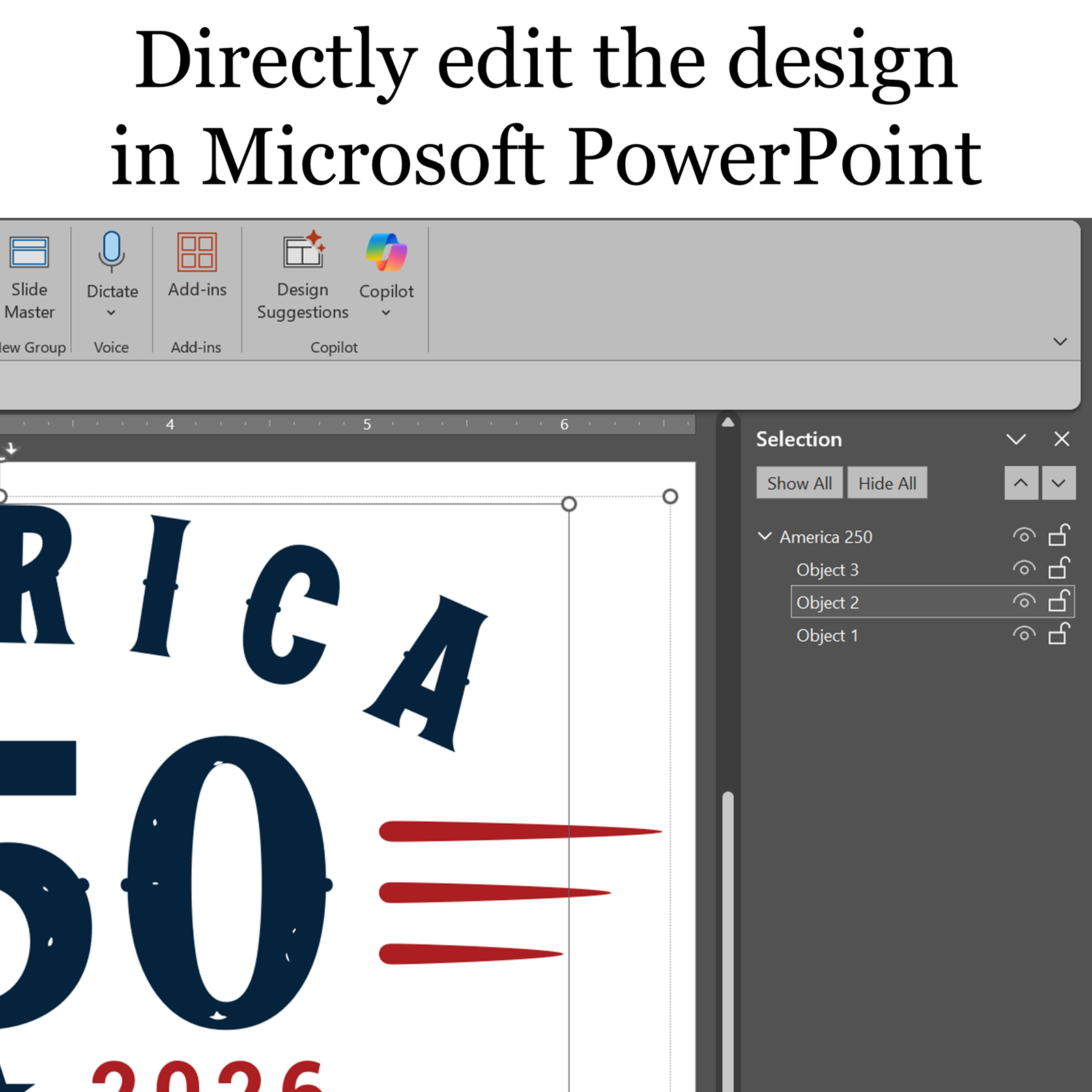
Task: Click the scroll up arrow above slide scrollbar
Action: click(x=728, y=422)
